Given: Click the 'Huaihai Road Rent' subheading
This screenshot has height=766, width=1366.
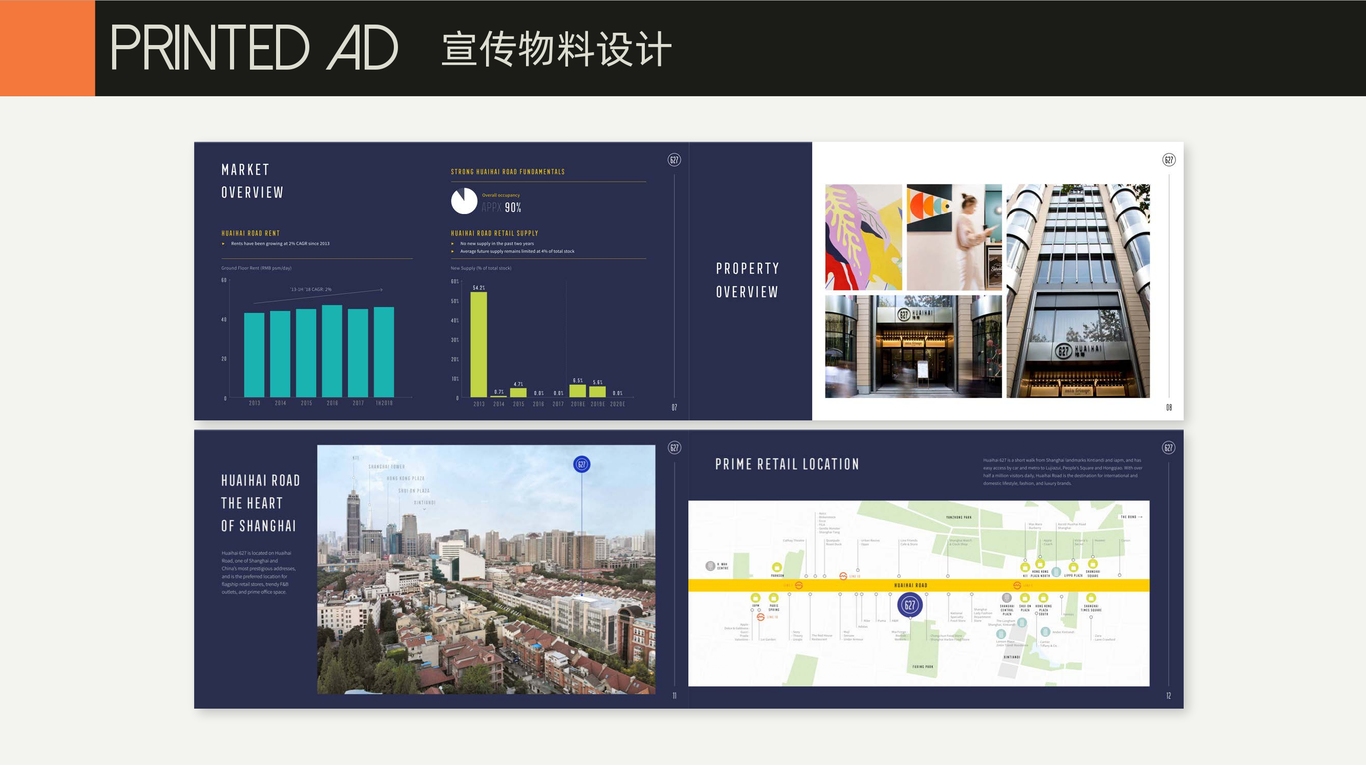Looking at the screenshot, I should (250, 233).
